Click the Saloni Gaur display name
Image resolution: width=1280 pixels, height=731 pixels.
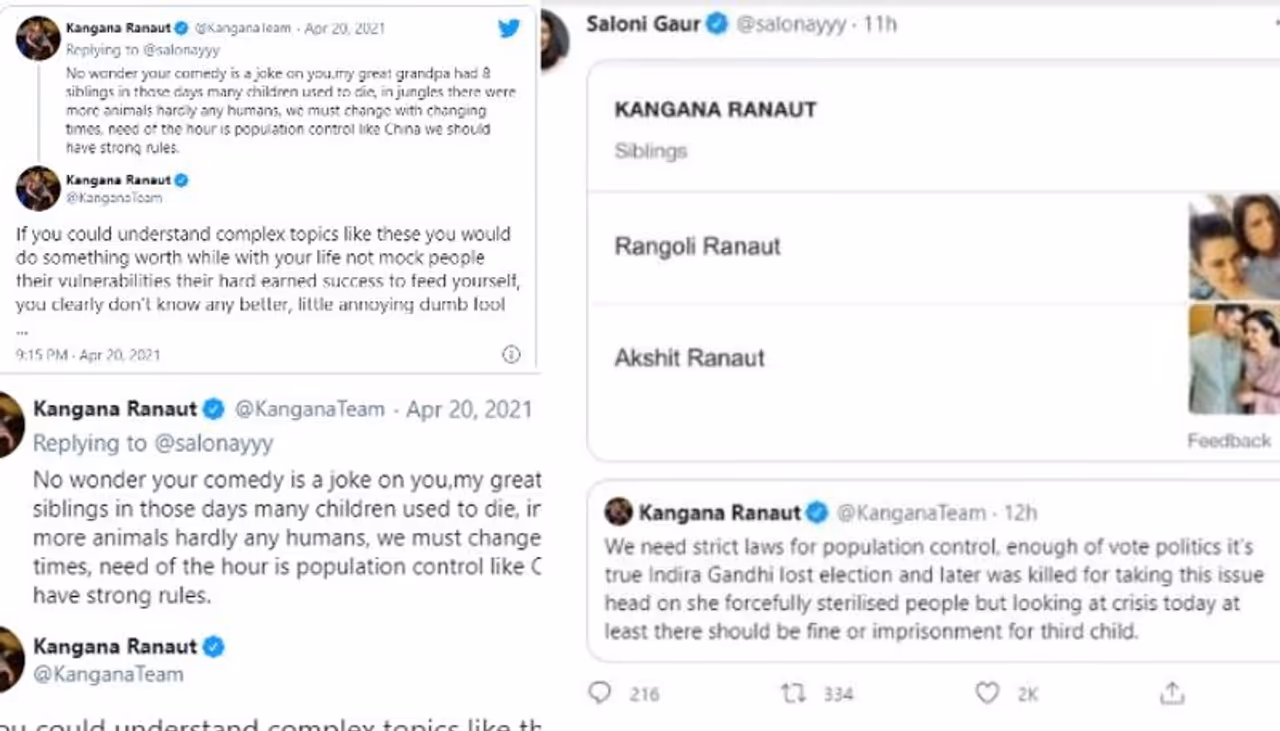pyautogui.click(x=643, y=24)
